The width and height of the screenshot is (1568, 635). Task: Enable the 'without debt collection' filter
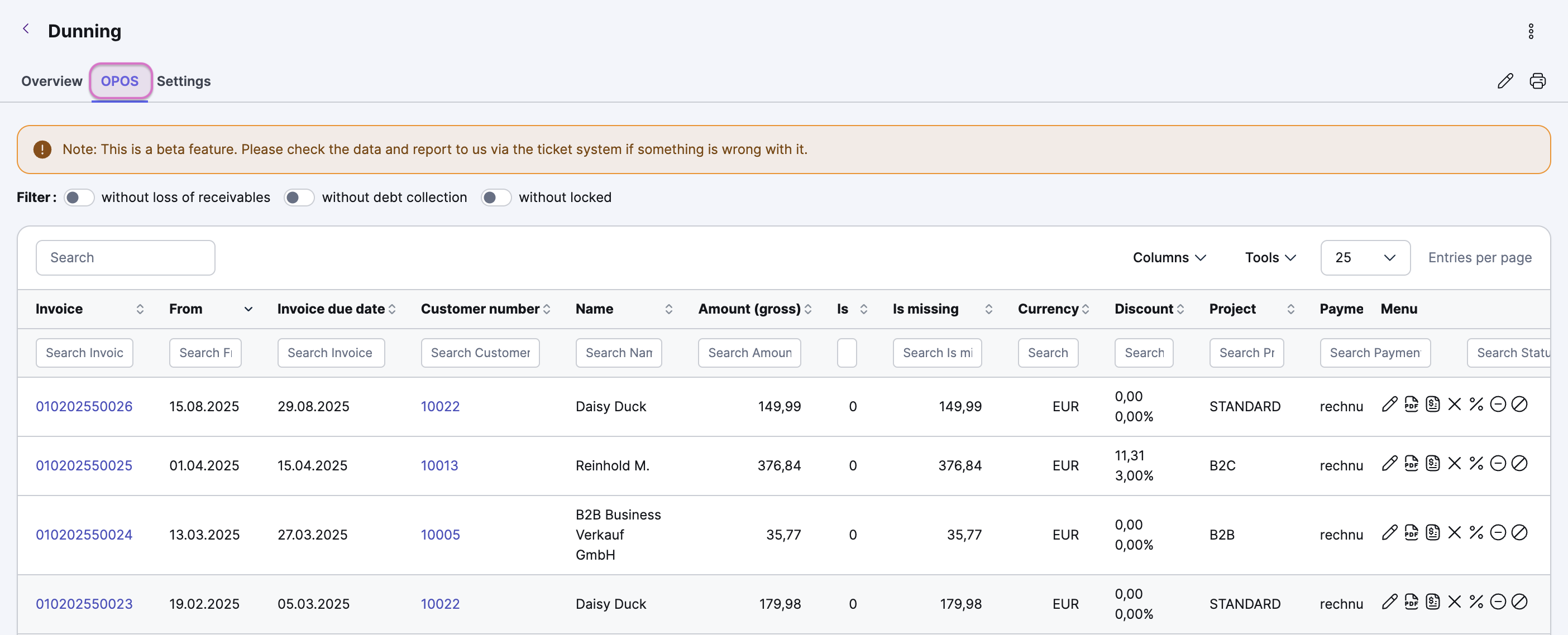point(299,198)
